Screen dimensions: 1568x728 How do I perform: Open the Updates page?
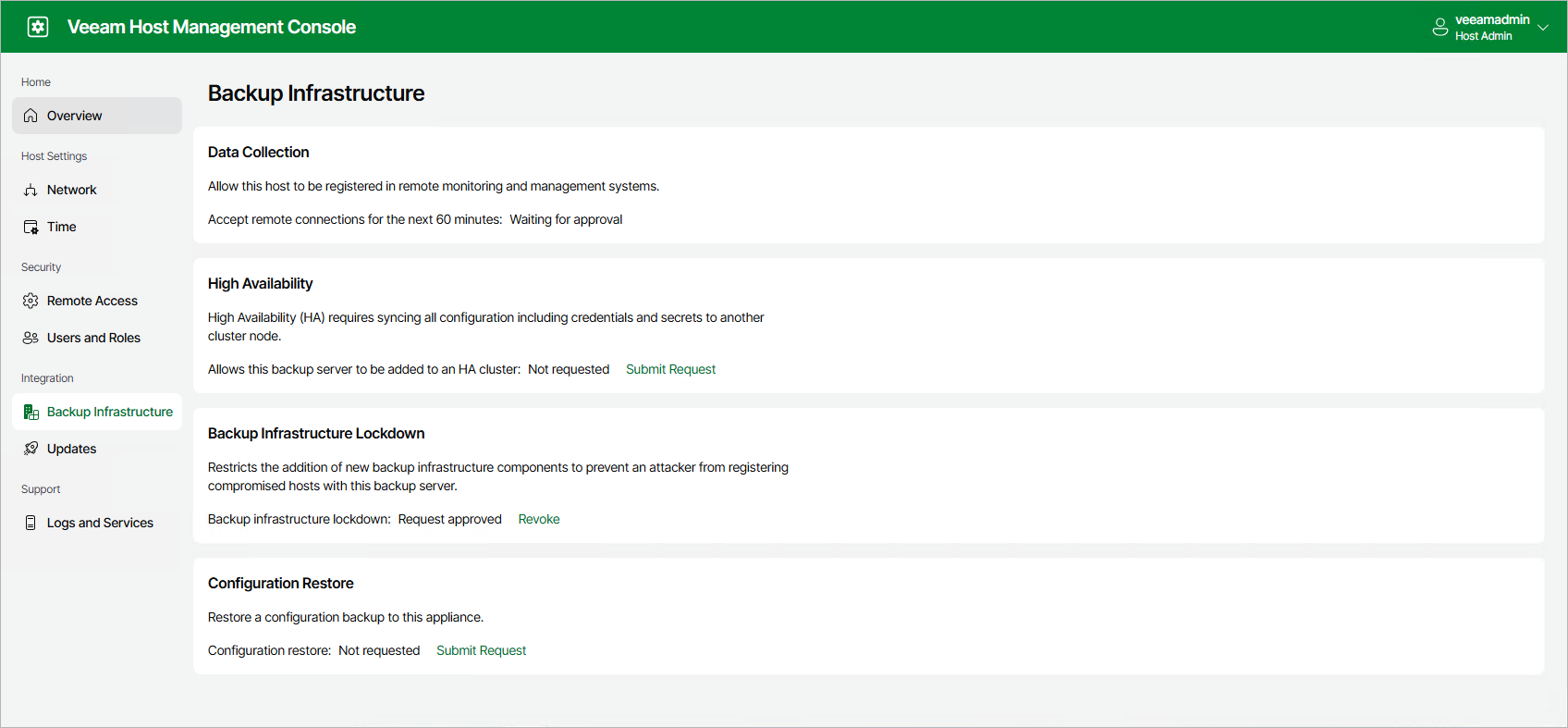click(x=97, y=449)
